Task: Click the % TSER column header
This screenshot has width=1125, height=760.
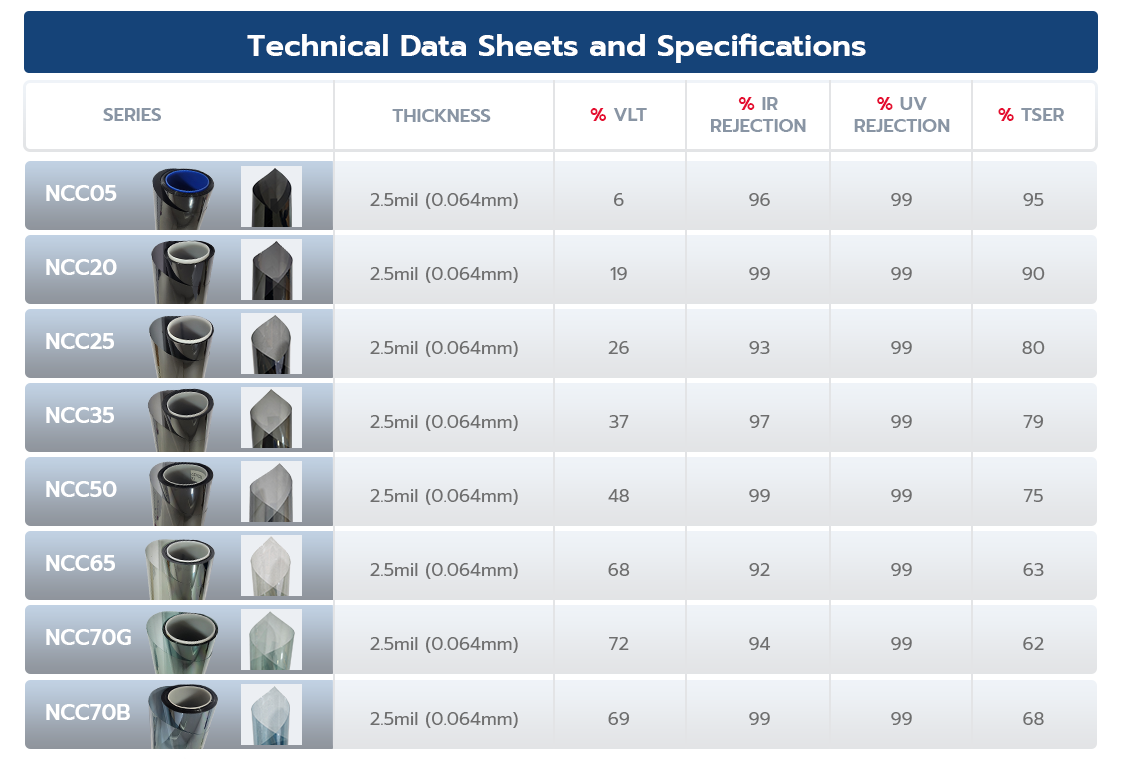Action: click(1031, 115)
